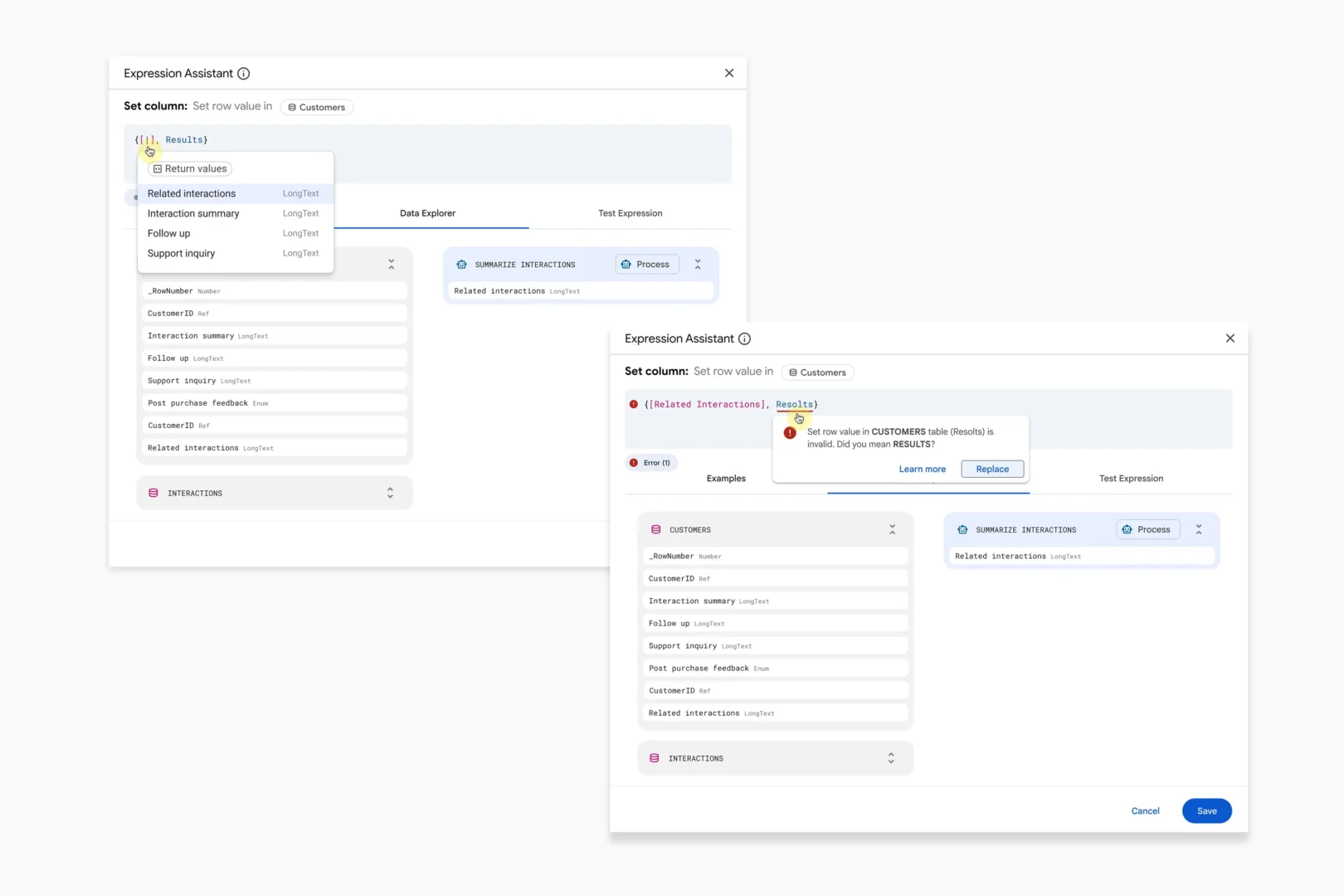The width and height of the screenshot is (1344, 896).
Task: Click [Related Interactions] token in expression
Action: coord(705,404)
